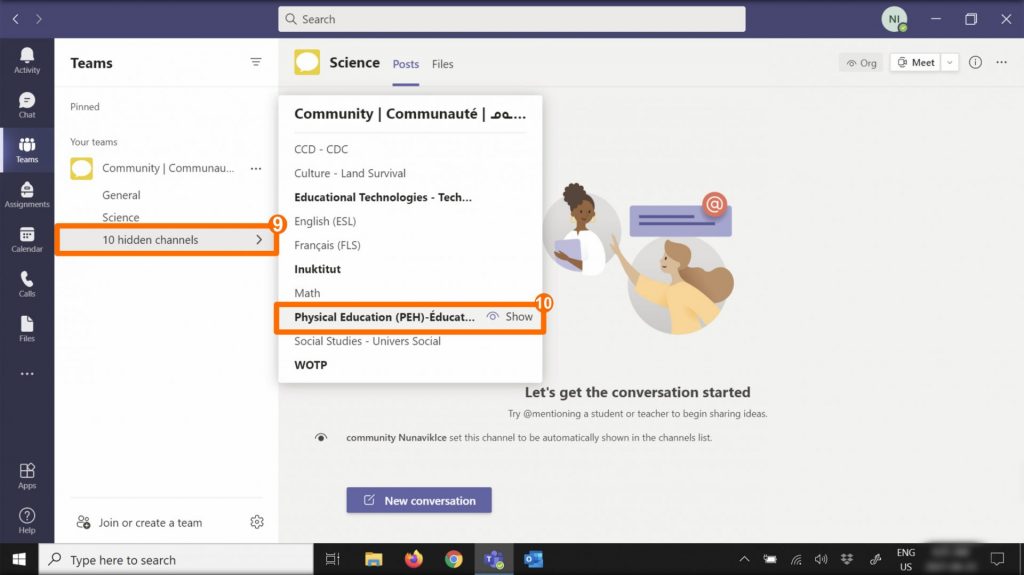Click the more apps ellipsis in the sidebar
Image resolution: width=1024 pixels, height=575 pixels.
27,374
